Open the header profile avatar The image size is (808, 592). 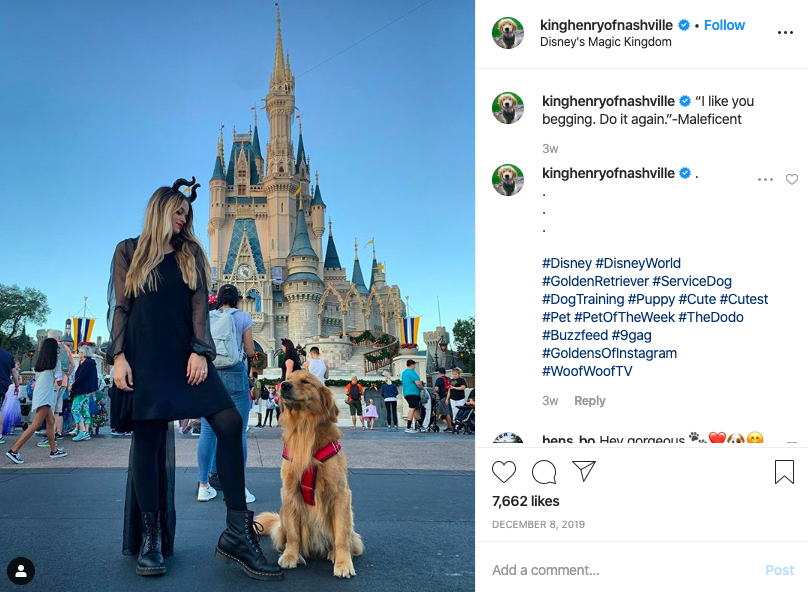pyautogui.click(x=508, y=33)
